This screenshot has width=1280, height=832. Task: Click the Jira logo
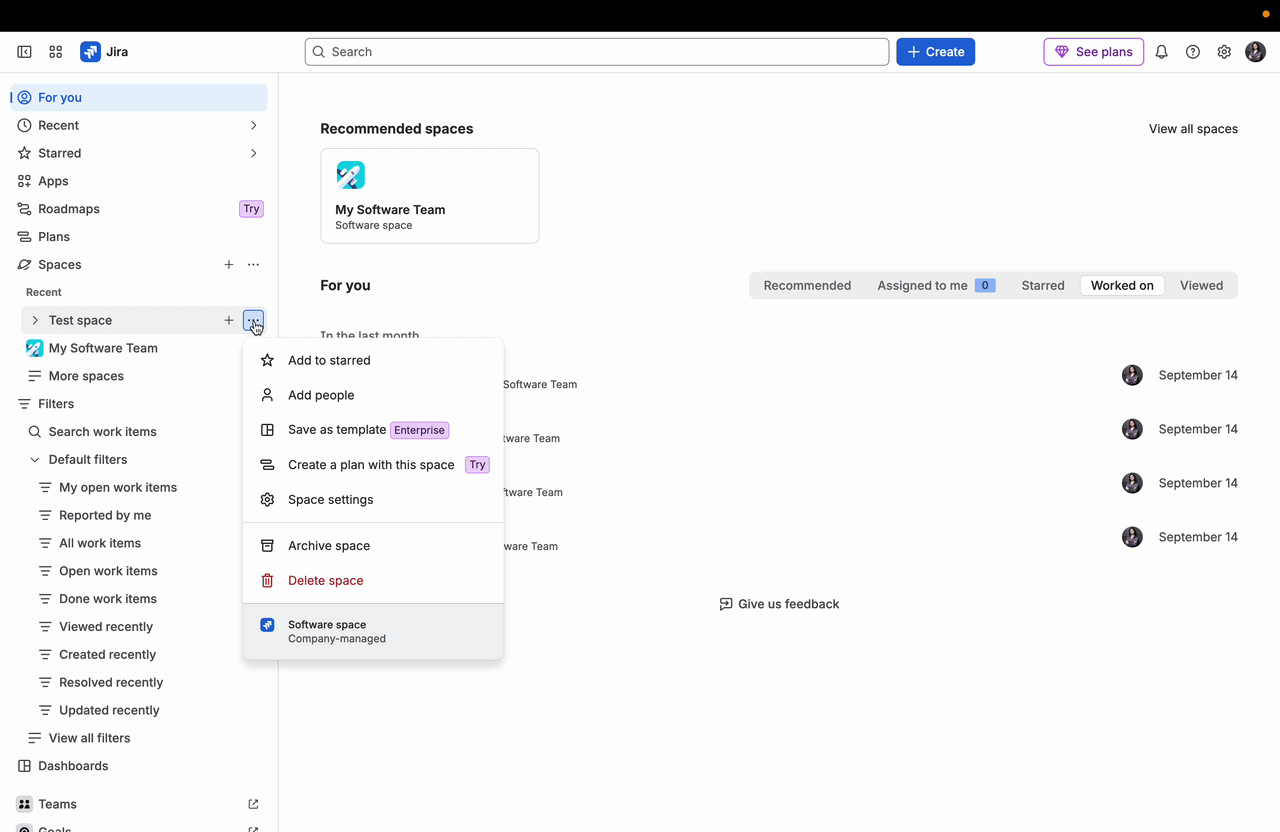click(104, 52)
